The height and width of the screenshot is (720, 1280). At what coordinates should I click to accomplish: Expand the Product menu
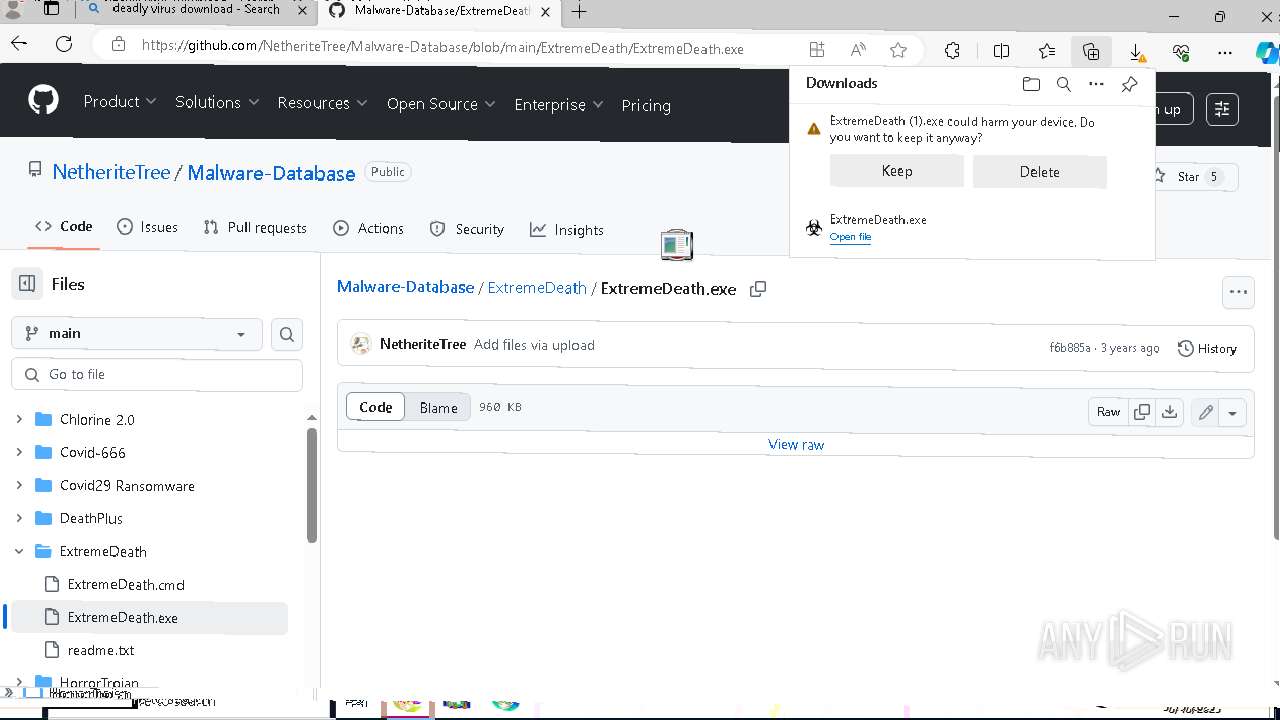coord(120,102)
